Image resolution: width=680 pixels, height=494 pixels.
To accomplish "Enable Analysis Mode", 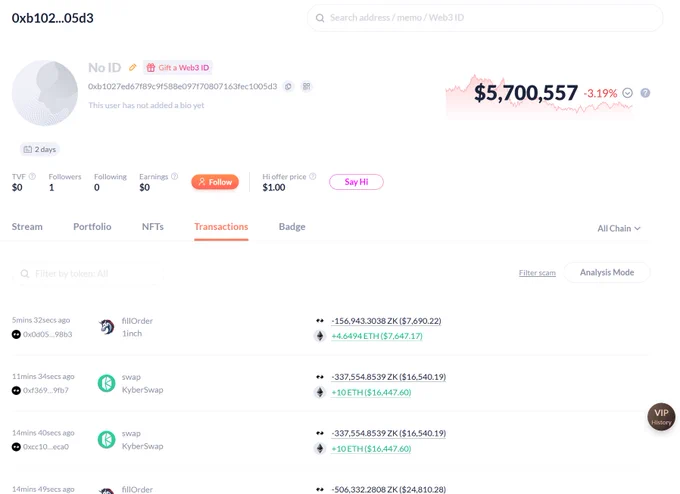I will click(607, 272).
